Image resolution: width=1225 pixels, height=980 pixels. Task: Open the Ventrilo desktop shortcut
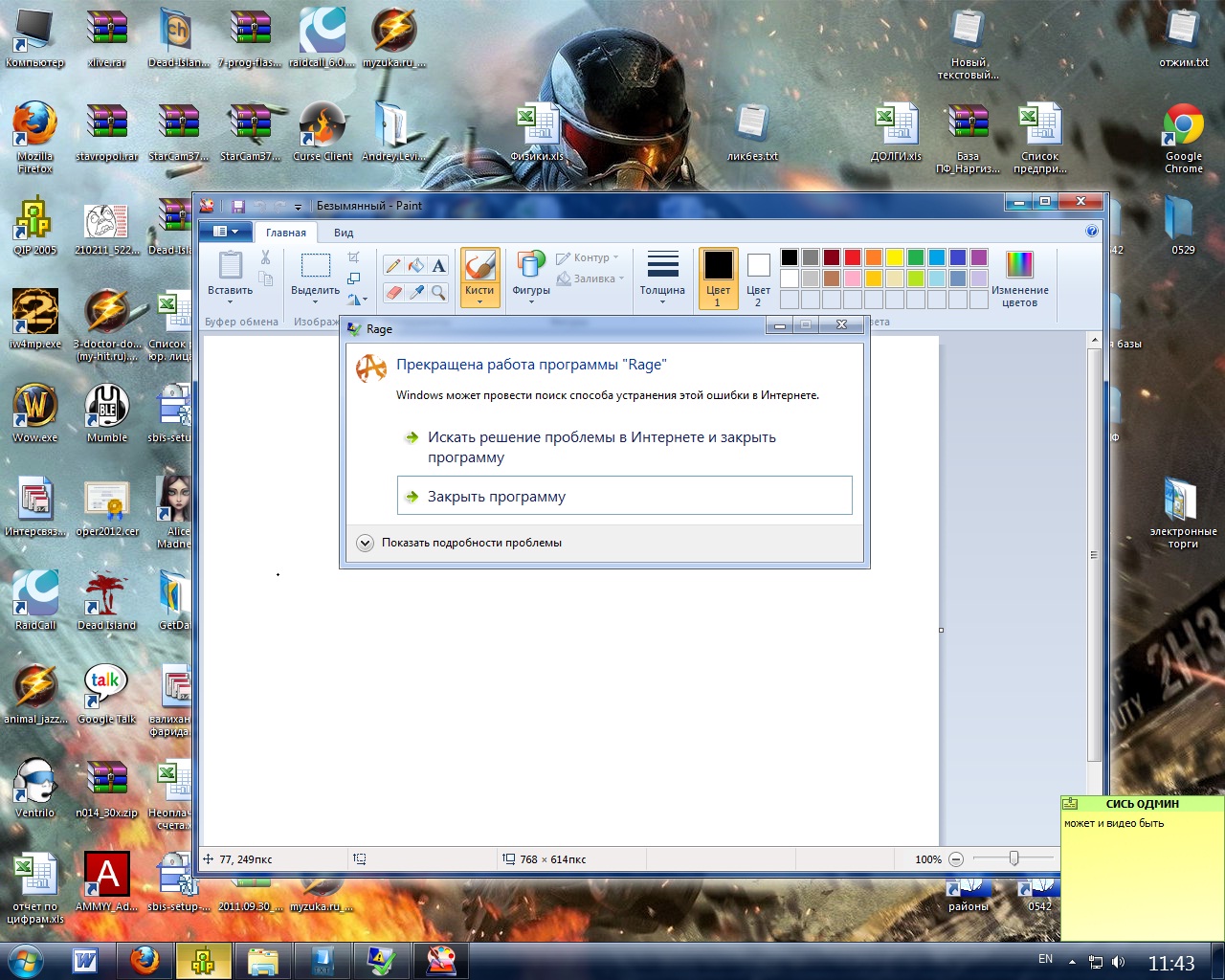click(35, 789)
